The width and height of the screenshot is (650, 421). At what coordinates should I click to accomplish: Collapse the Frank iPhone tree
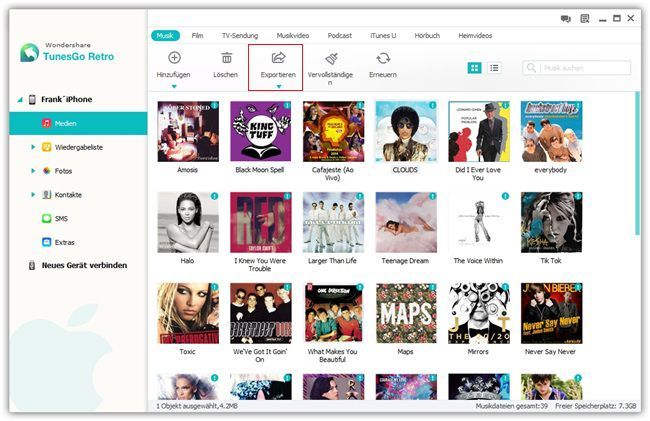point(20,99)
